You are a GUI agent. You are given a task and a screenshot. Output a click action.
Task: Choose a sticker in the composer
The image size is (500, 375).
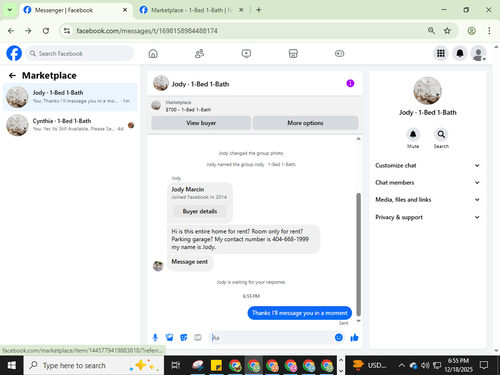tap(184, 338)
